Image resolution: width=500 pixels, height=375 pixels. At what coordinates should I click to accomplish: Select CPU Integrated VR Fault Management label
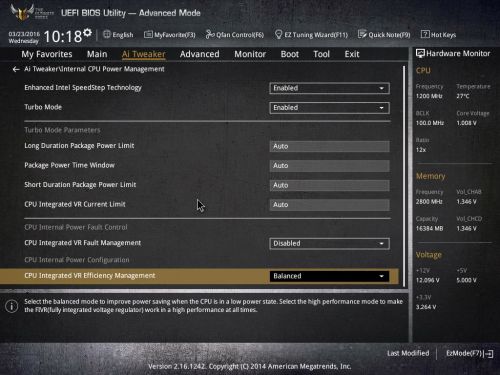point(83,243)
